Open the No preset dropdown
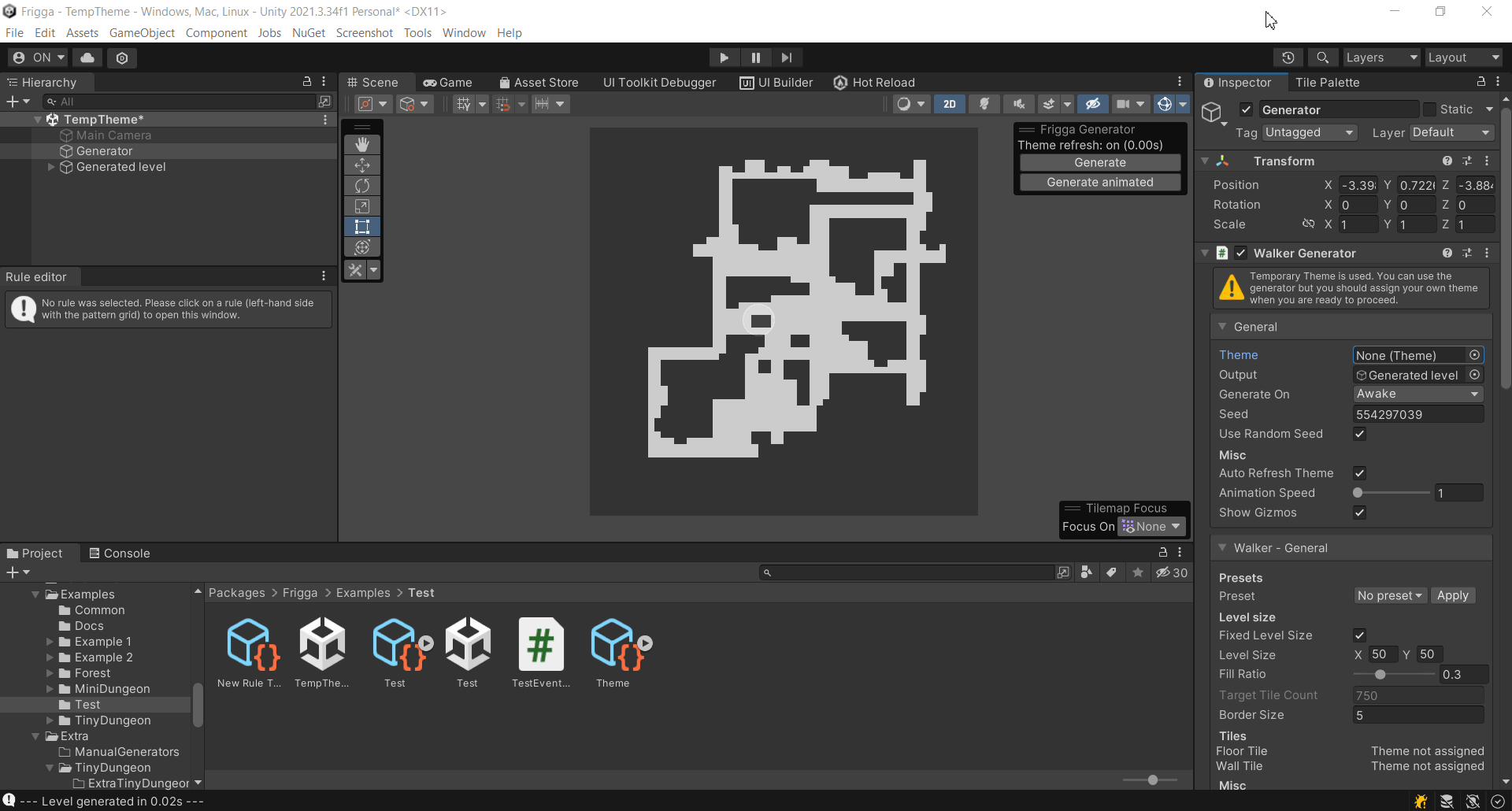This screenshot has width=1512, height=811. pos(1389,596)
